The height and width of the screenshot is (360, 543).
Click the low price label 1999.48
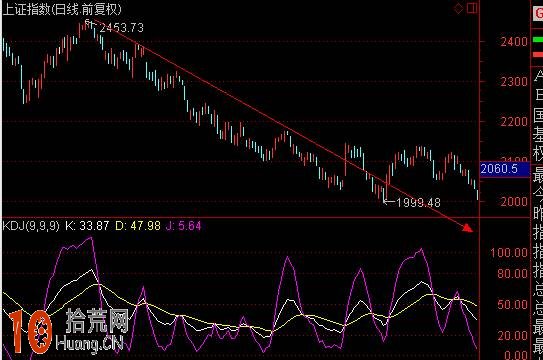point(418,202)
